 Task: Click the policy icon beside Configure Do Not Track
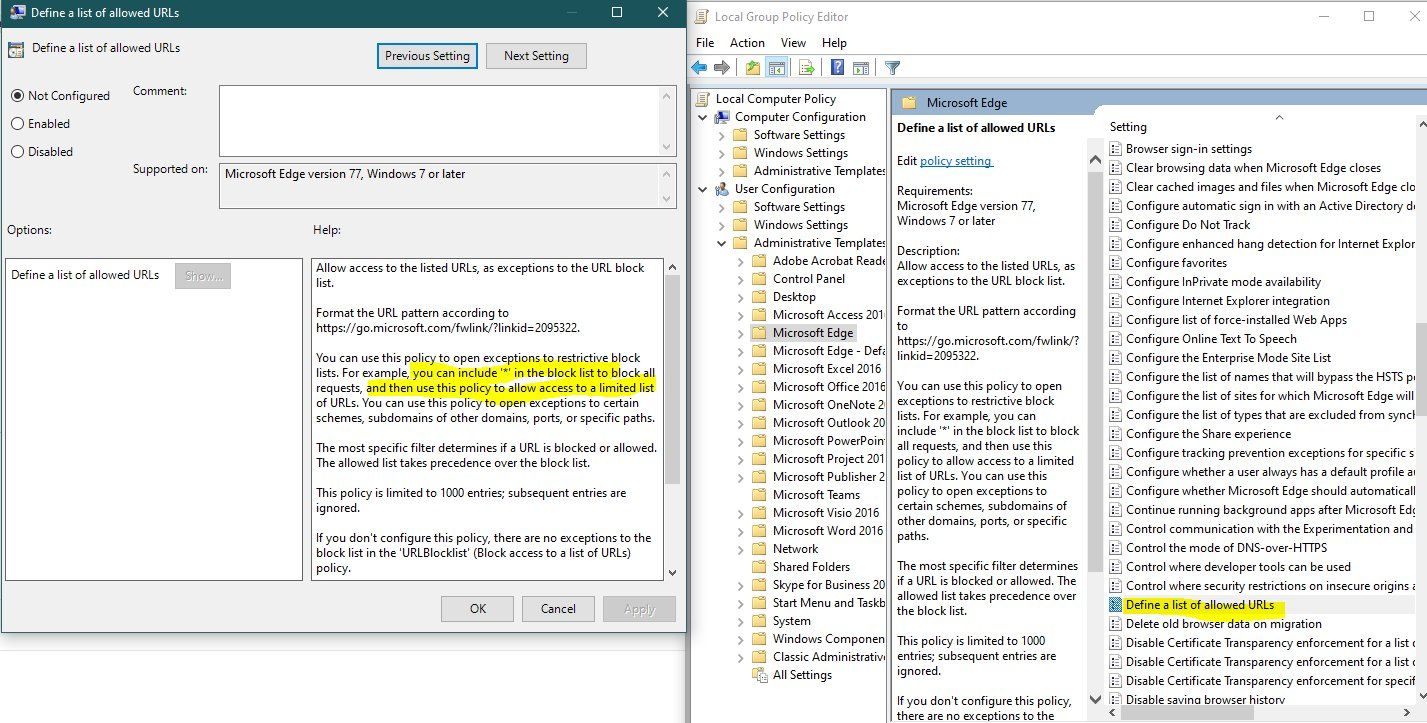click(x=1116, y=225)
